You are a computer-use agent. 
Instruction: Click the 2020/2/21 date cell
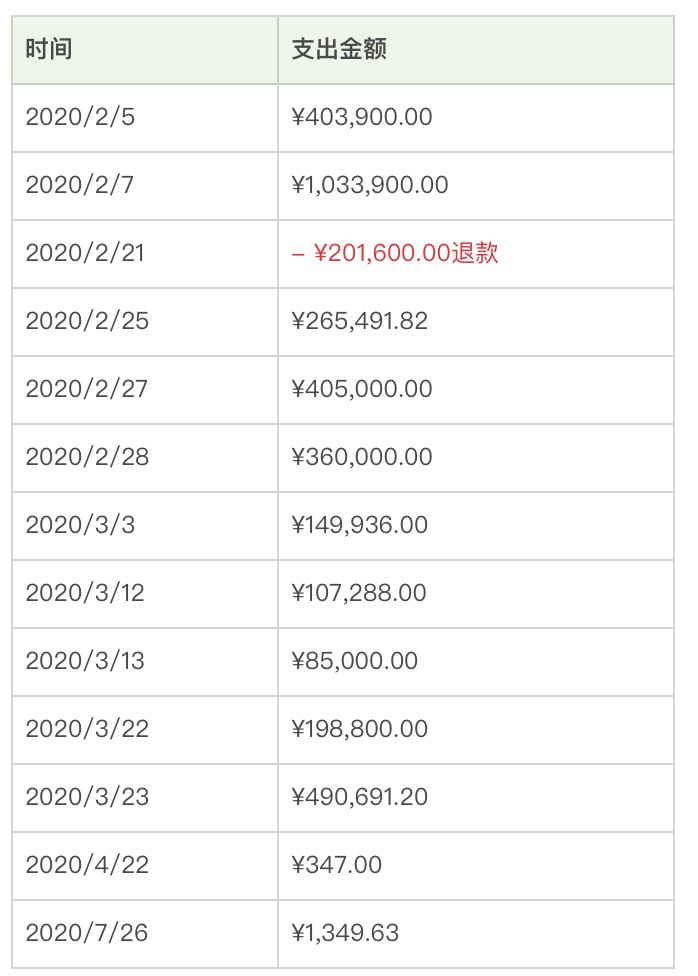click(85, 253)
